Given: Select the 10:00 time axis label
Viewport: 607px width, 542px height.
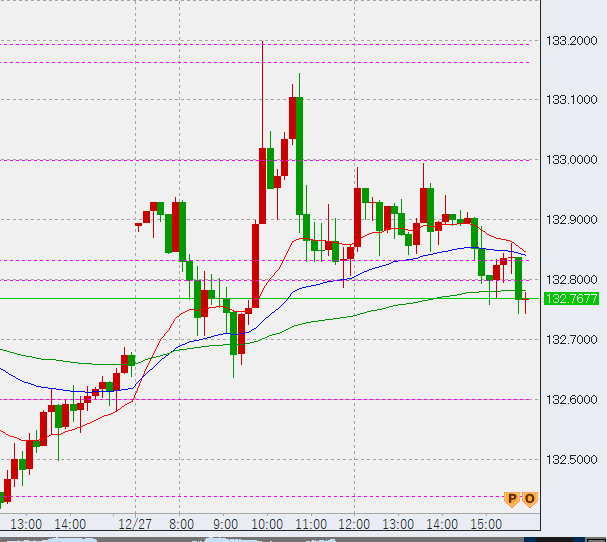Looking at the screenshot, I should tap(266, 523).
